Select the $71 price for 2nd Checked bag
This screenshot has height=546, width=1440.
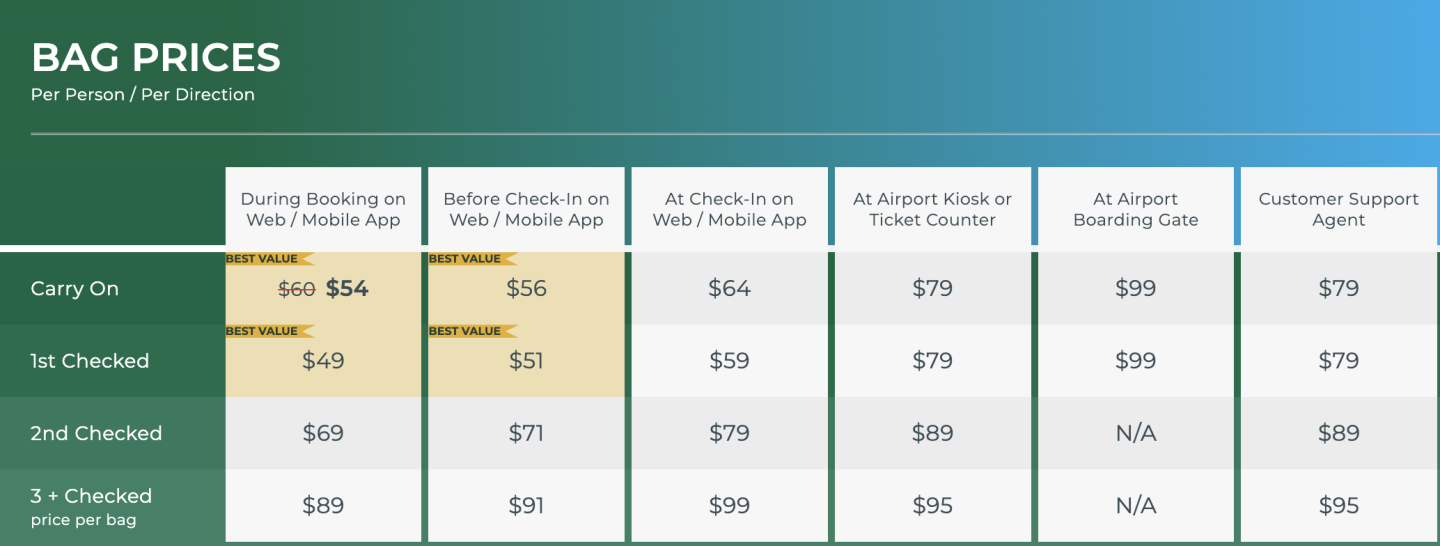pyautogui.click(x=526, y=433)
